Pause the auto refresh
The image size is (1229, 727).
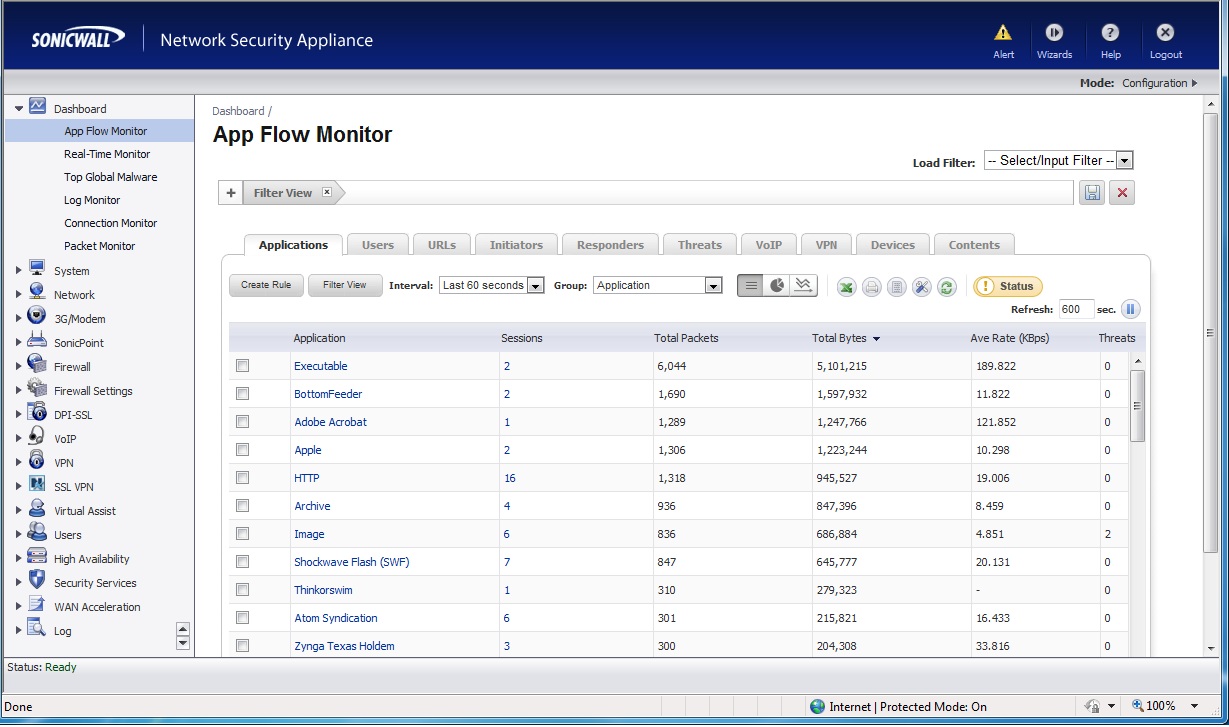coord(1130,310)
